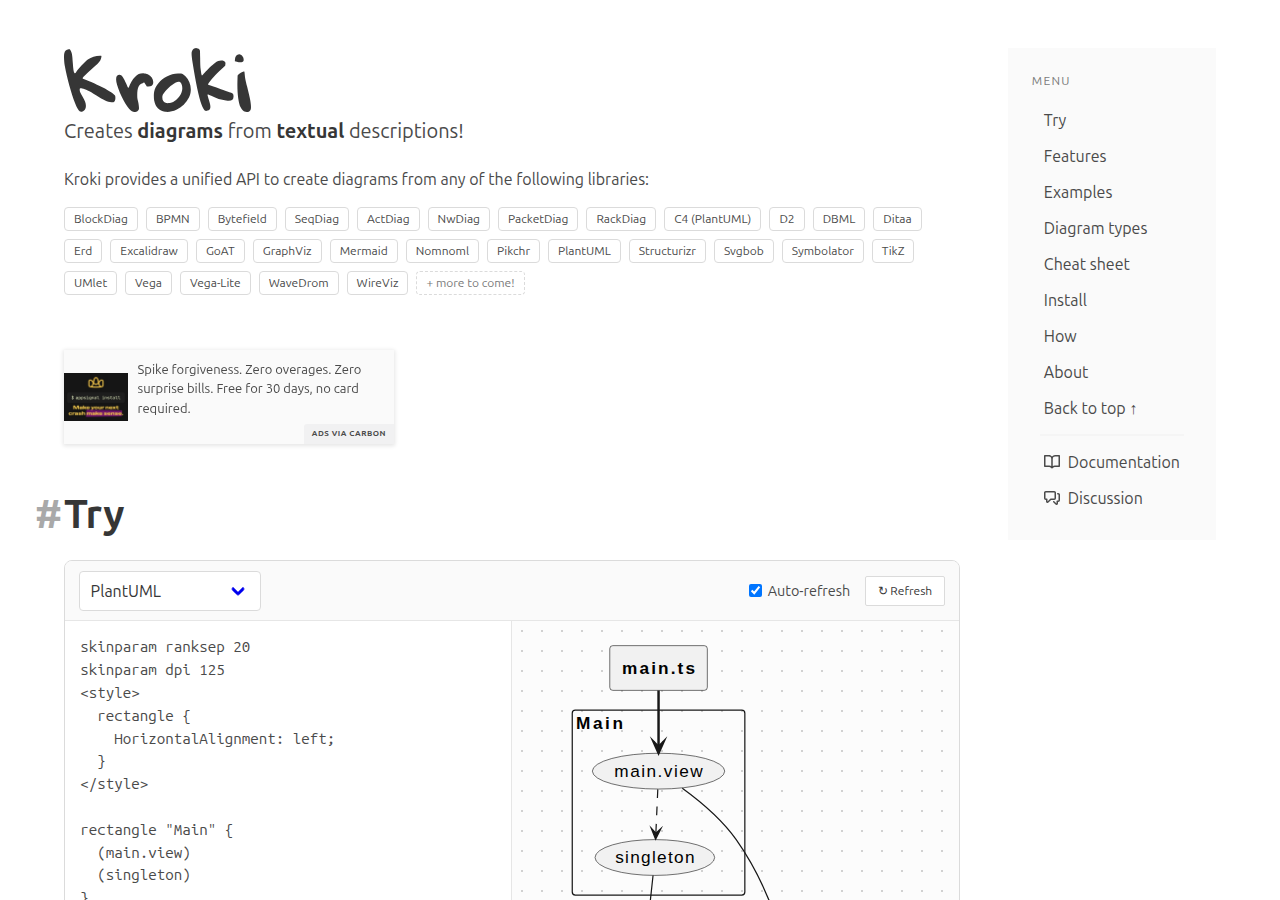Click the Carbon ad thumbnail image
This screenshot has height=900, width=1280.
coord(96,397)
